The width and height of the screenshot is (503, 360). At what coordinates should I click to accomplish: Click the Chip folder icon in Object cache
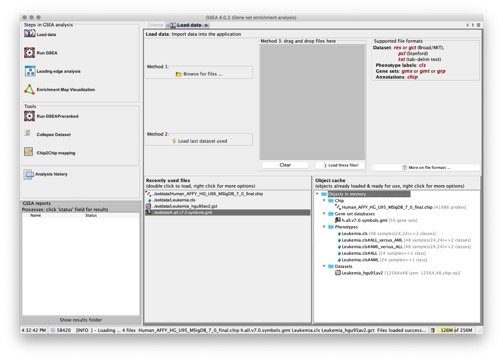point(331,201)
